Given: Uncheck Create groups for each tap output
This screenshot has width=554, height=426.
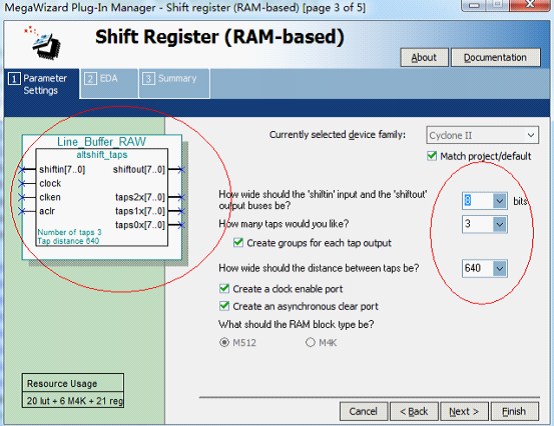Looking at the screenshot, I should (x=238, y=243).
